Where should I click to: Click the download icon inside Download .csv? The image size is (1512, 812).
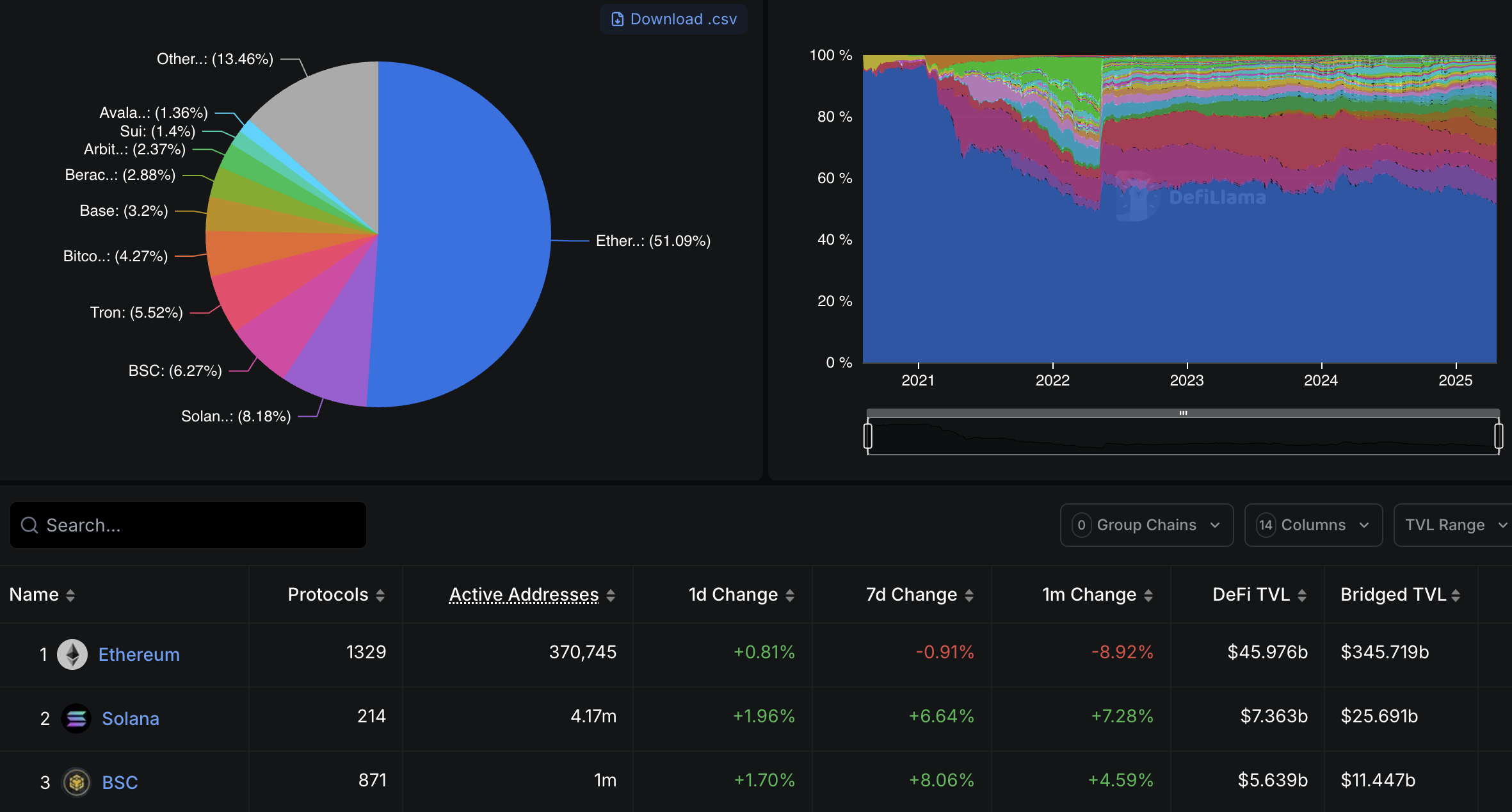616,19
